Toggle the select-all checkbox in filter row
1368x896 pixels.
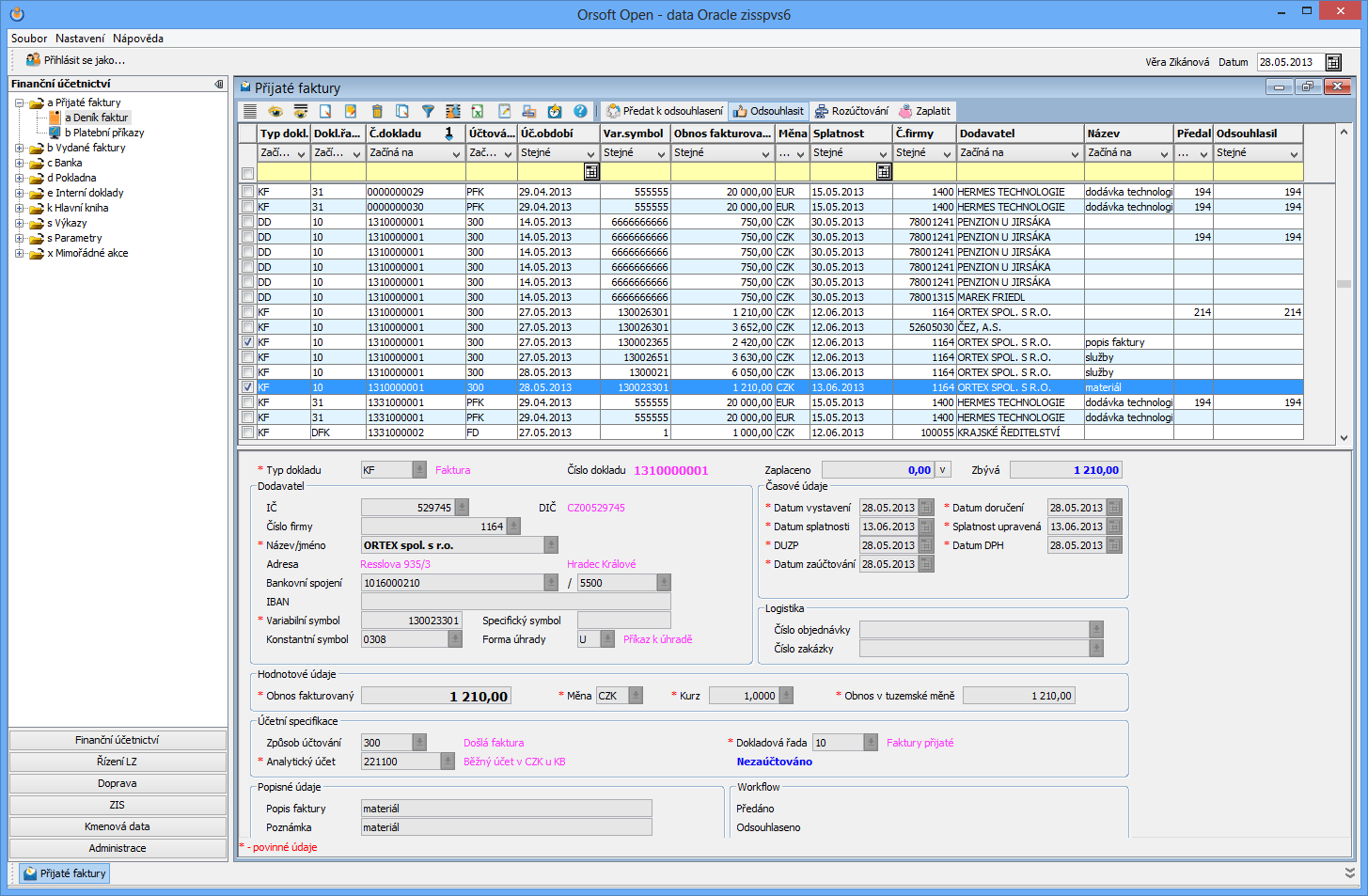click(x=247, y=173)
